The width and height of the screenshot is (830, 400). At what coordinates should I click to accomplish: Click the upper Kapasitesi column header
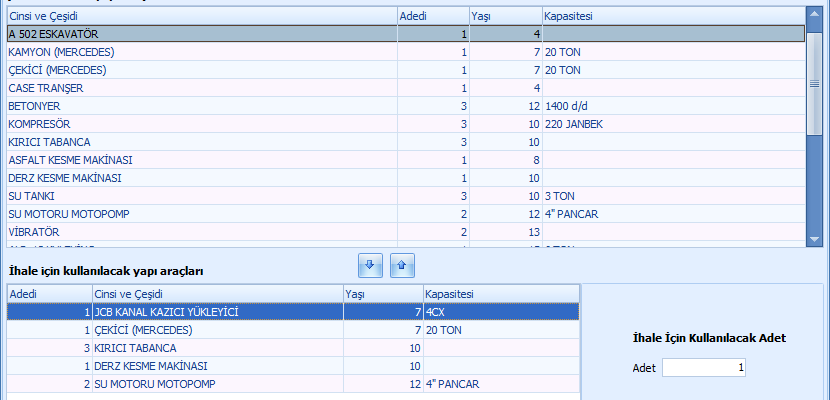point(670,16)
